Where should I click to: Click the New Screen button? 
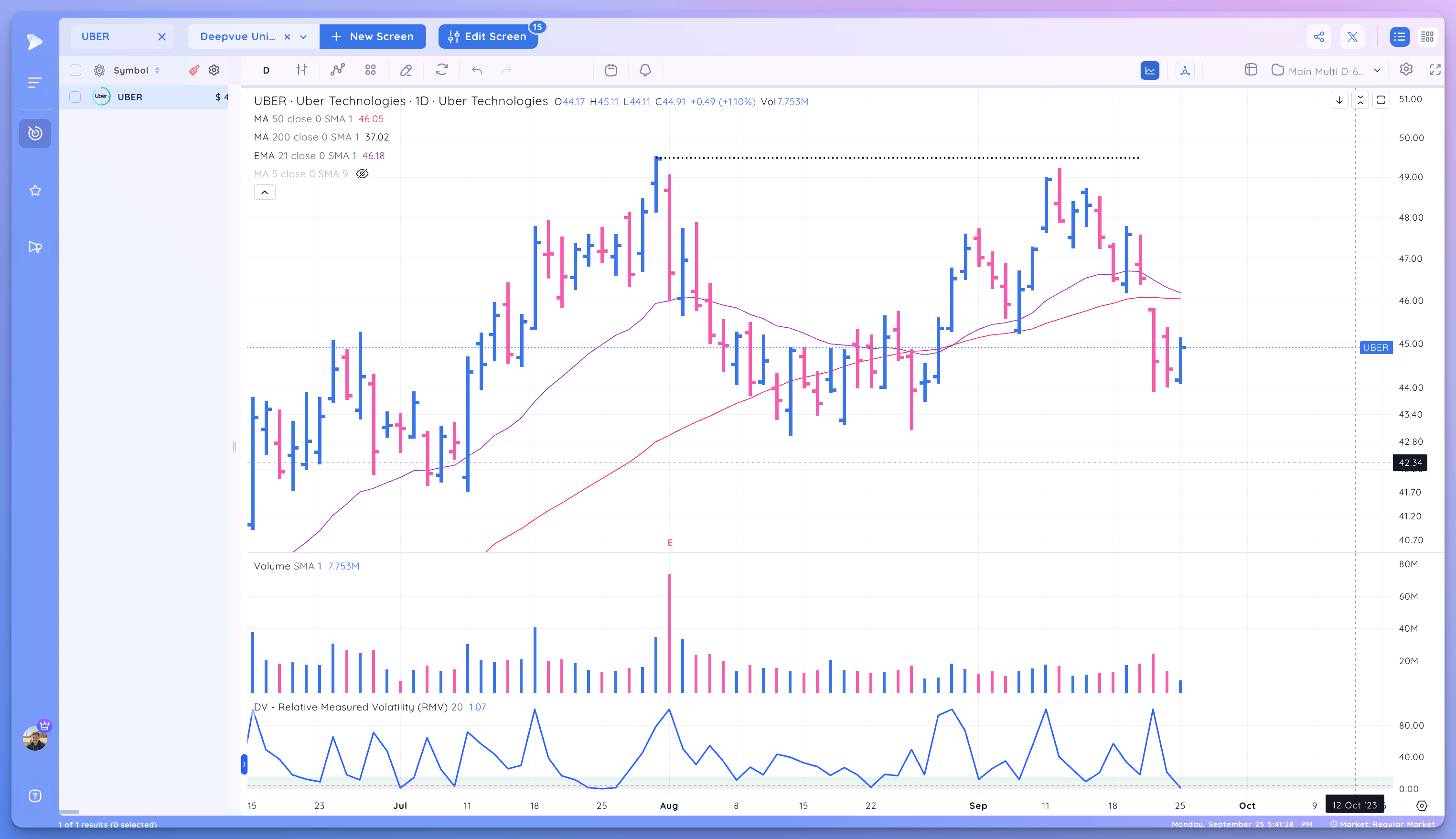(373, 36)
